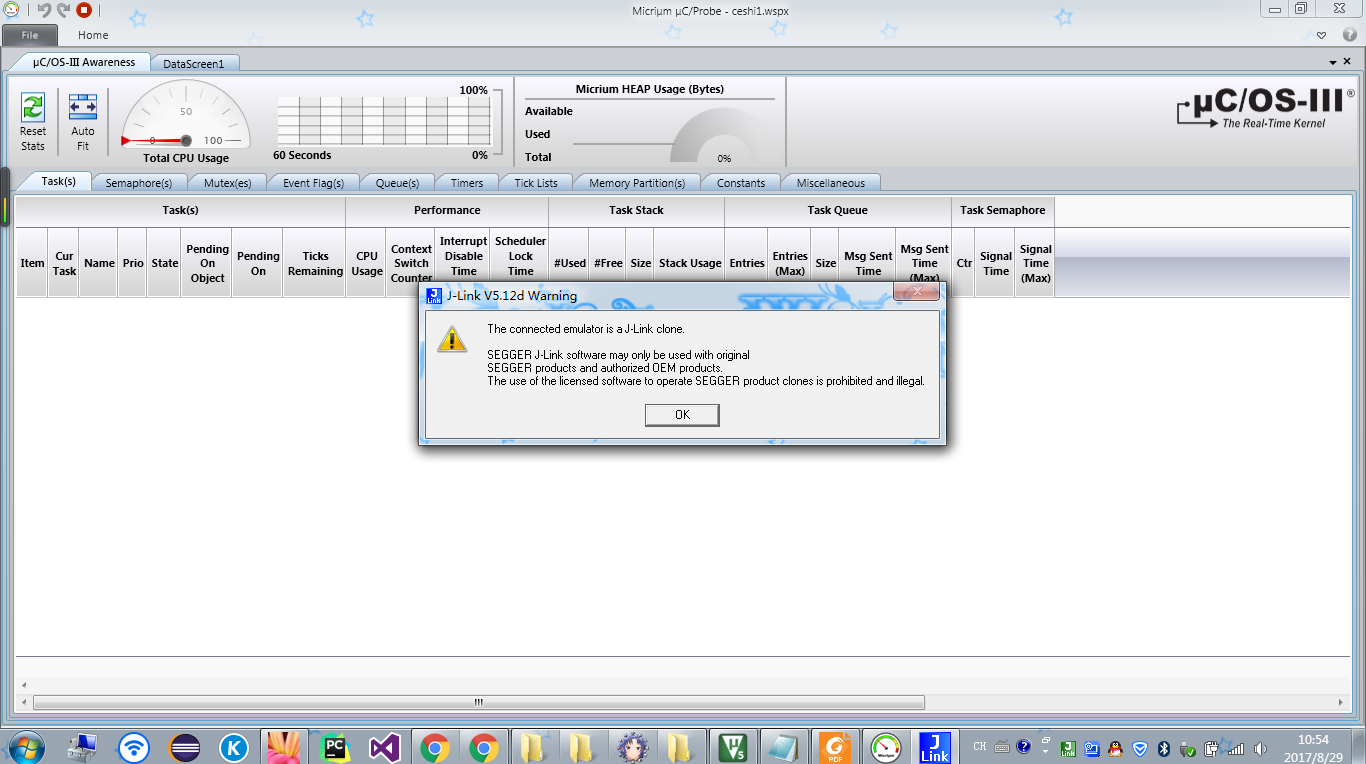Open the Semaphore(s) tab
The image size is (1366, 764).
pos(139,183)
